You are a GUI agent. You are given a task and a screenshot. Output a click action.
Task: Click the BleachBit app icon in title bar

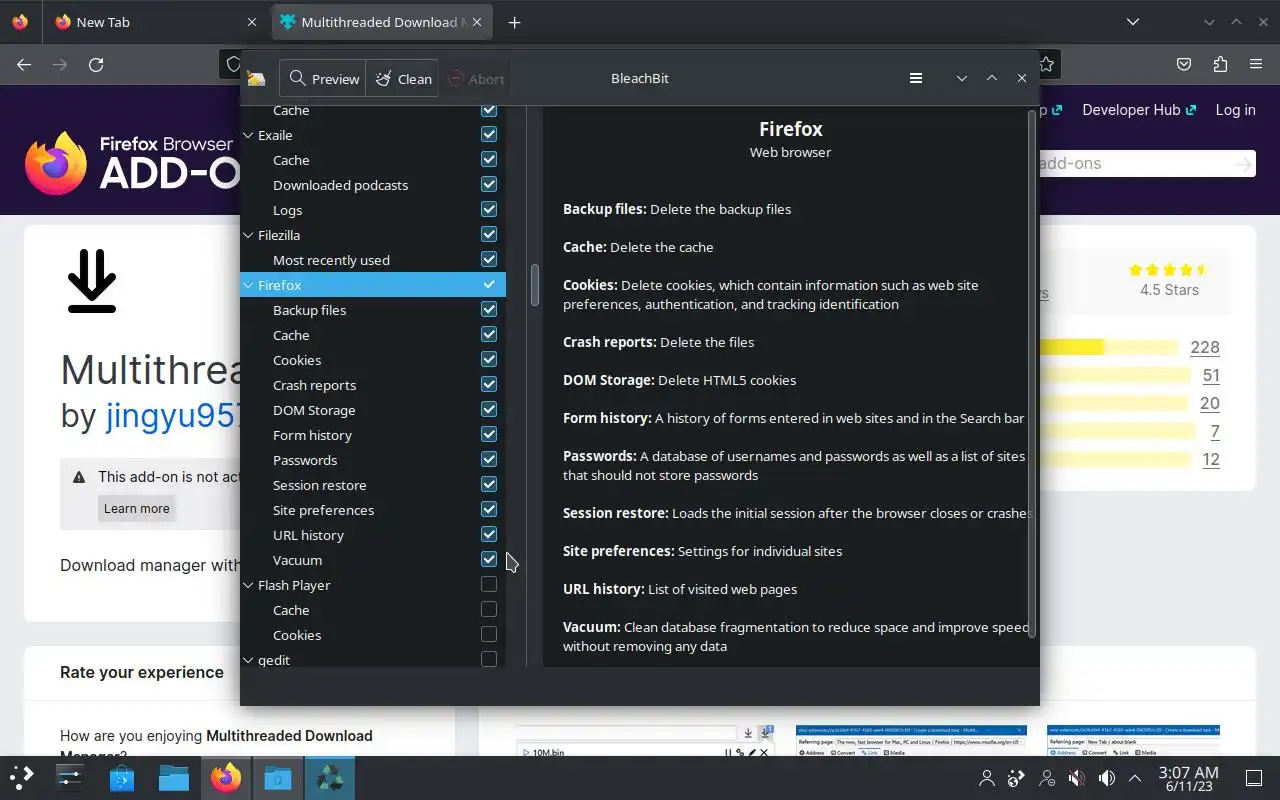click(256, 79)
